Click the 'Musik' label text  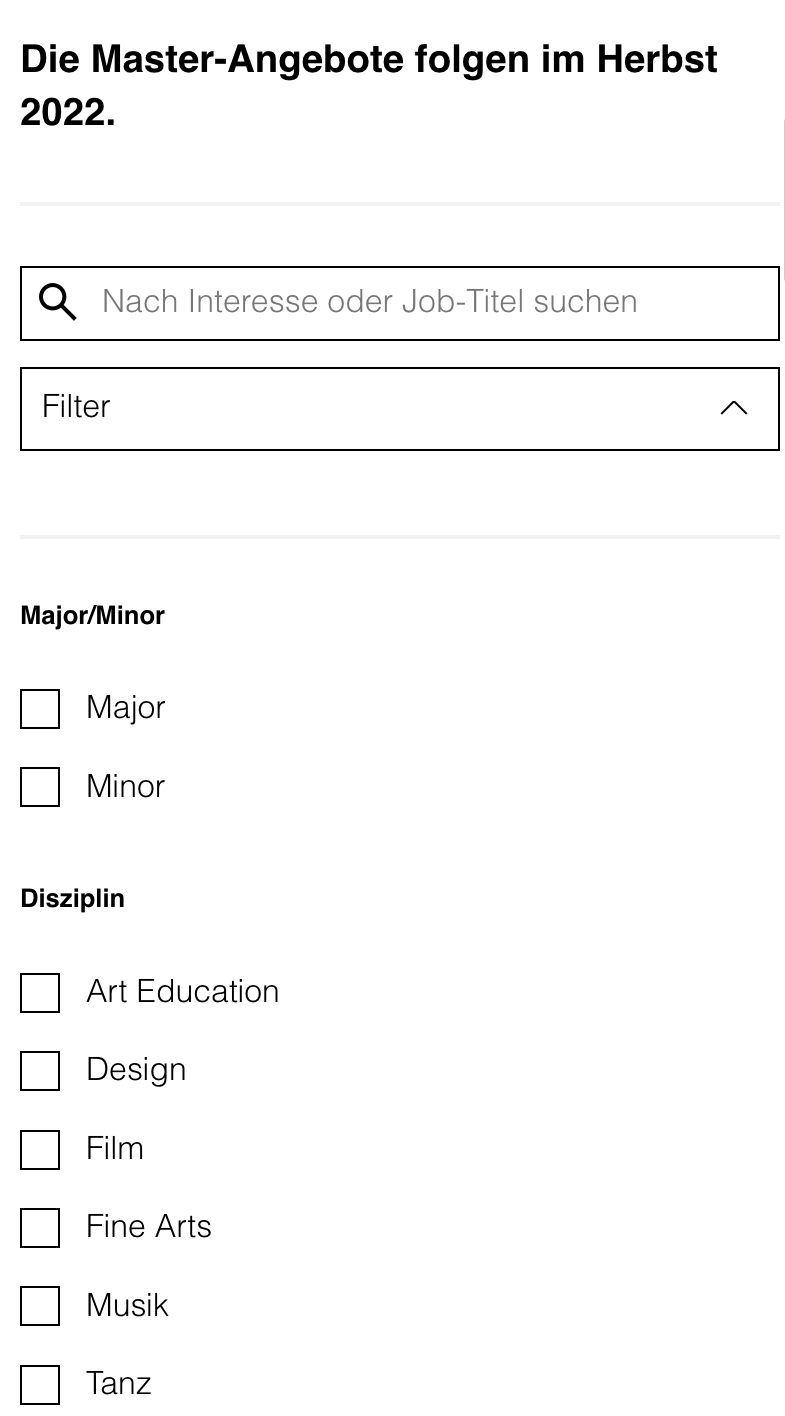pos(127,1305)
